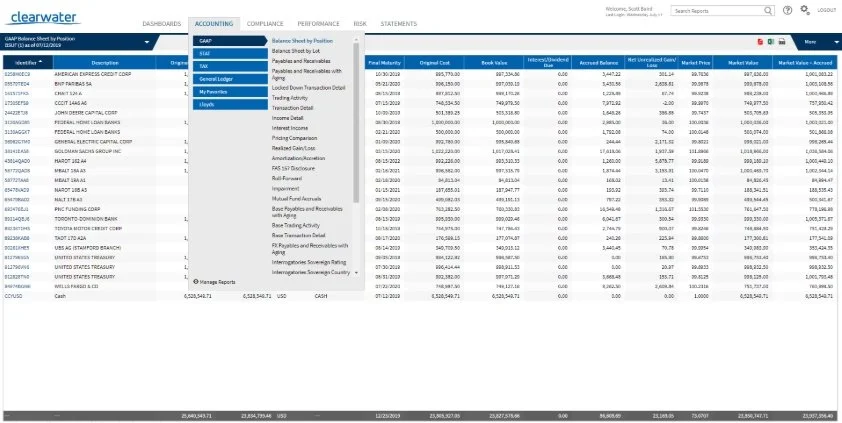Select the My Favorites category
Screen dimensions: 842x423
pyautogui.click(x=230, y=92)
